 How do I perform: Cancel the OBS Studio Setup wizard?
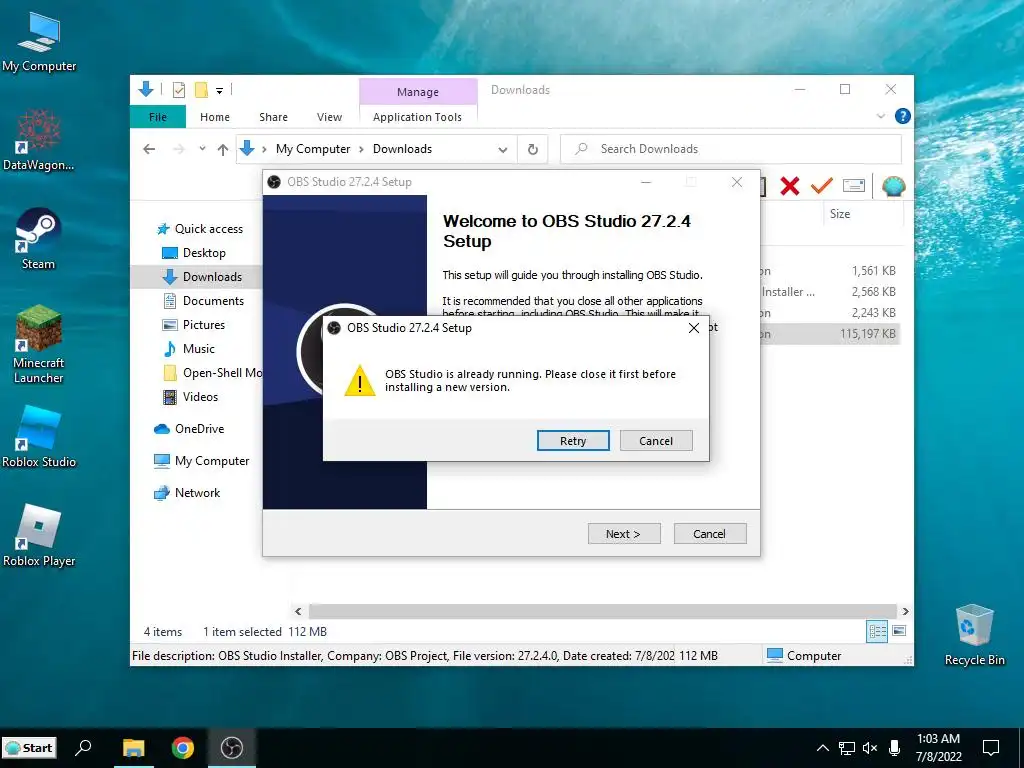(x=710, y=534)
